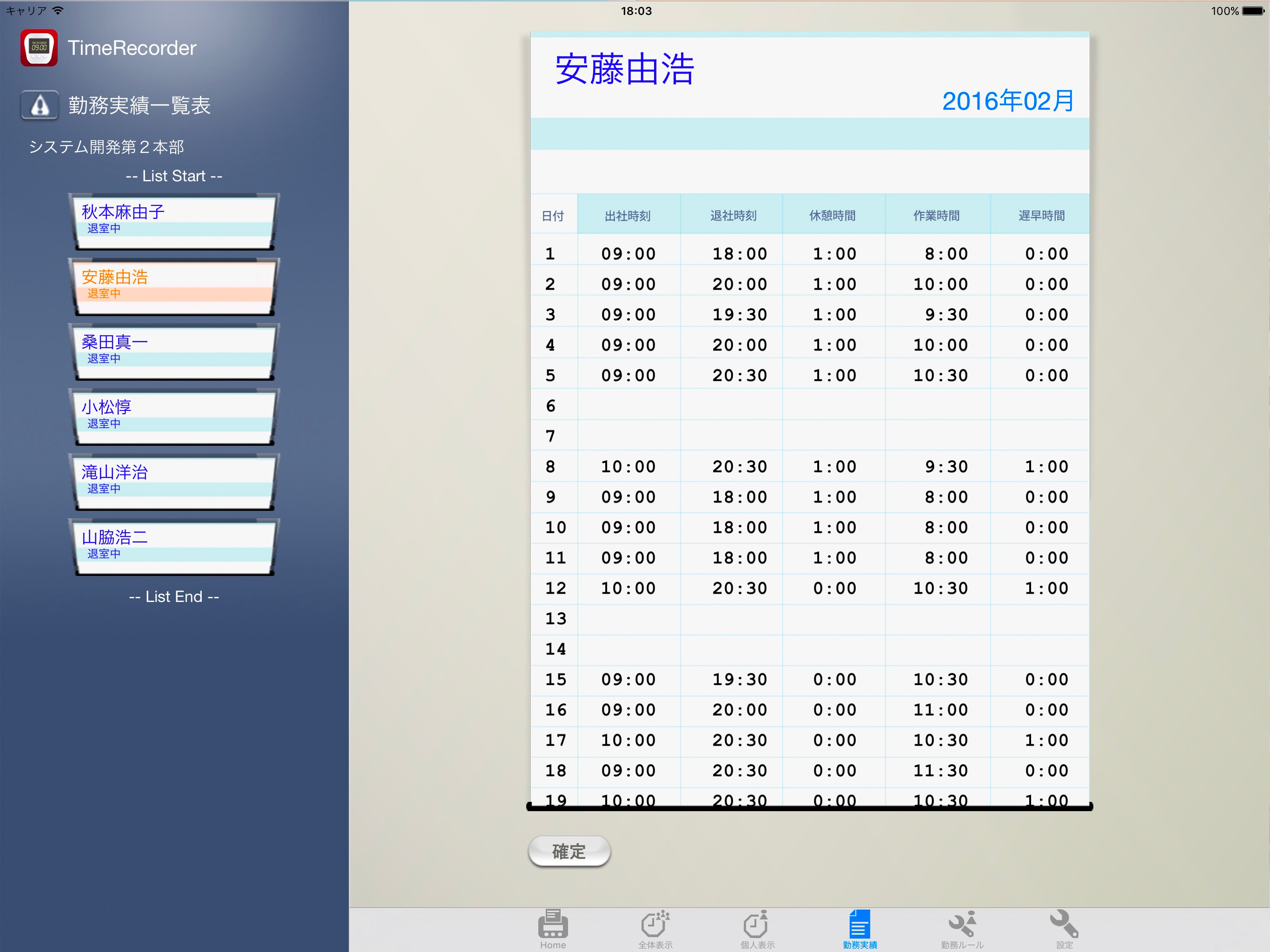The height and width of the screenshot is (952, 1270).
Task: Click the icon beside 勤務実績一覧表
Action: [40, 105]
